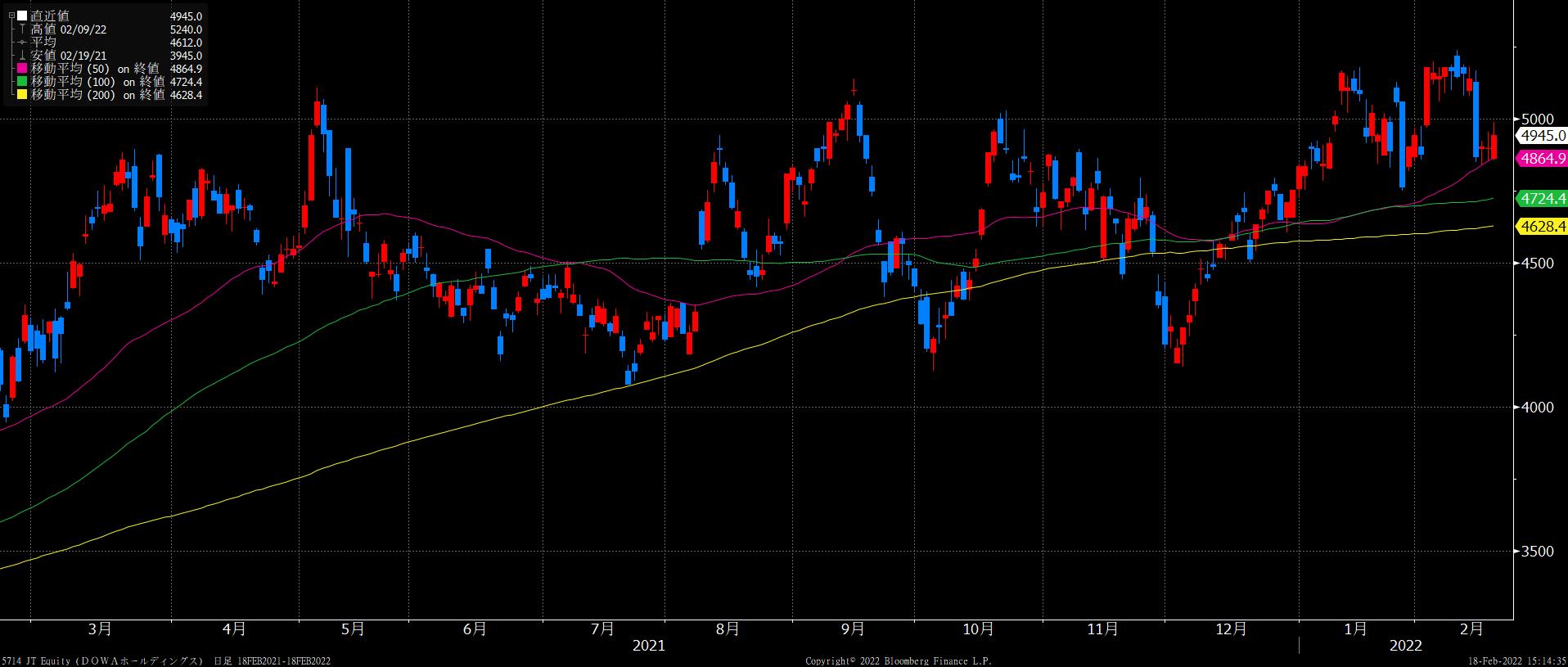
Task: Click the white 直近値 legend swatch
Action: tap(22, 16)
